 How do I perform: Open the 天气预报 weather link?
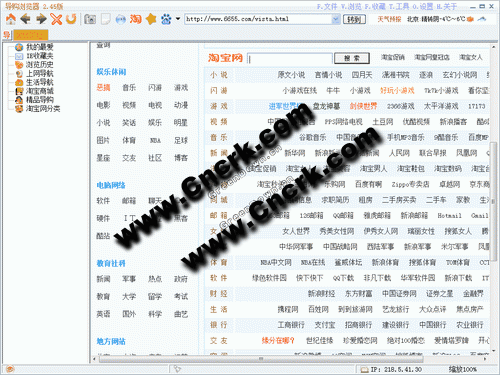point(389,19)
